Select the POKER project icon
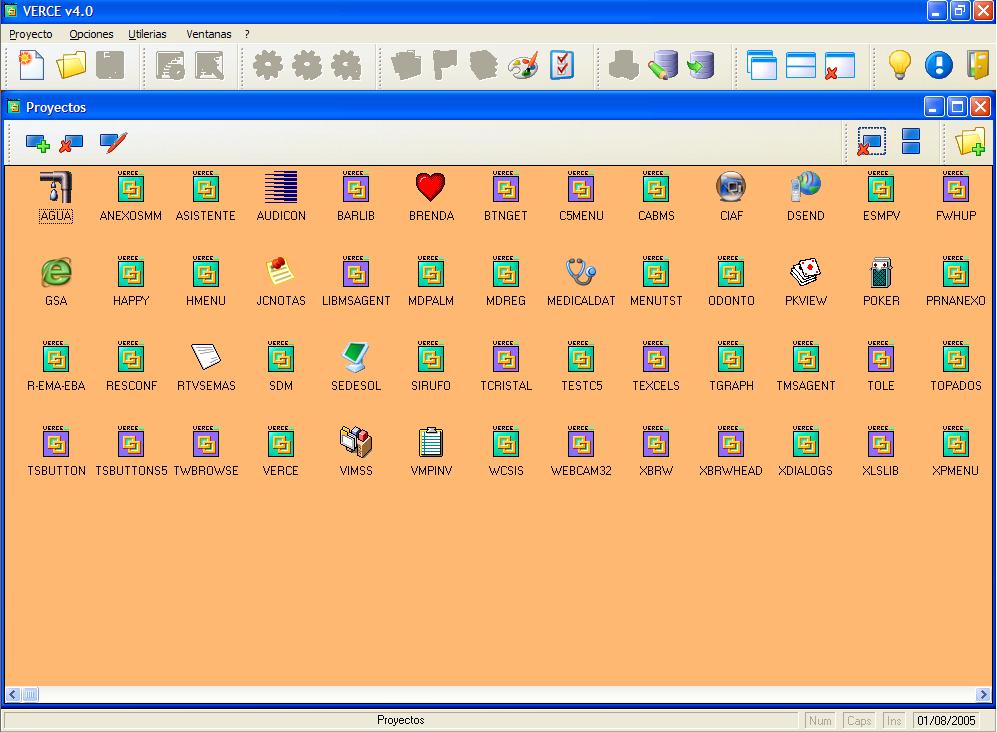 pyautogui.click(x=880, y=272)
